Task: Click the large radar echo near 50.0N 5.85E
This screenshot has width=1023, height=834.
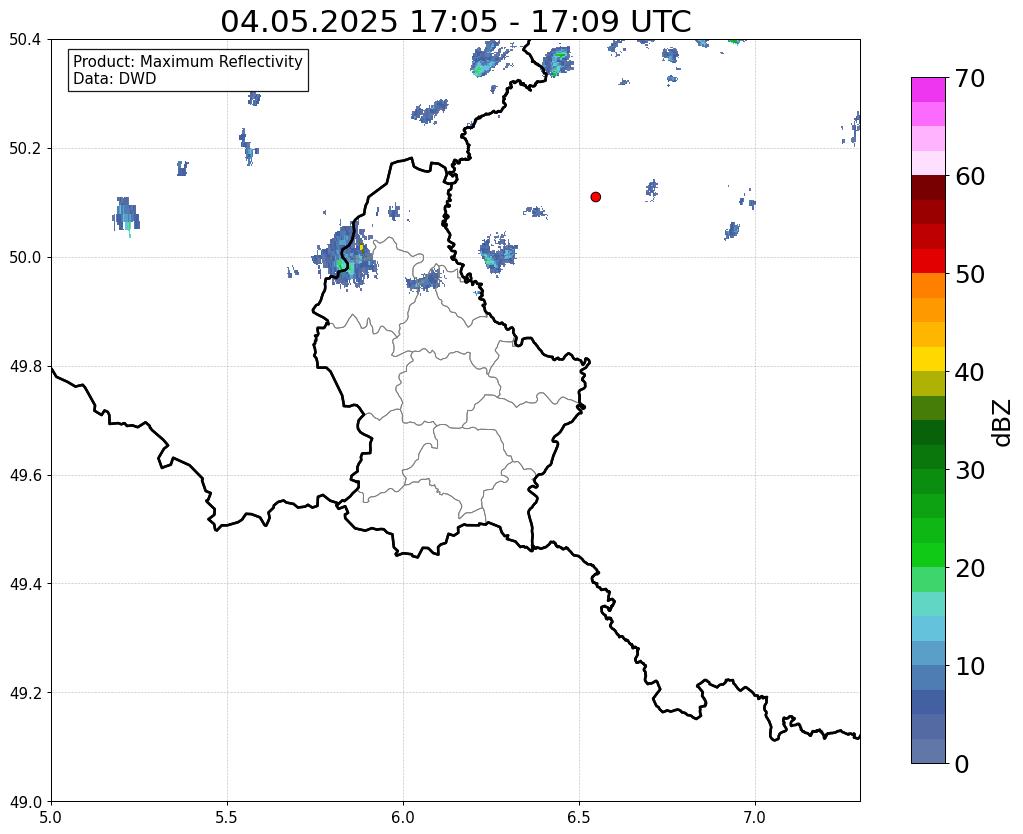Action: click(346, 256)
